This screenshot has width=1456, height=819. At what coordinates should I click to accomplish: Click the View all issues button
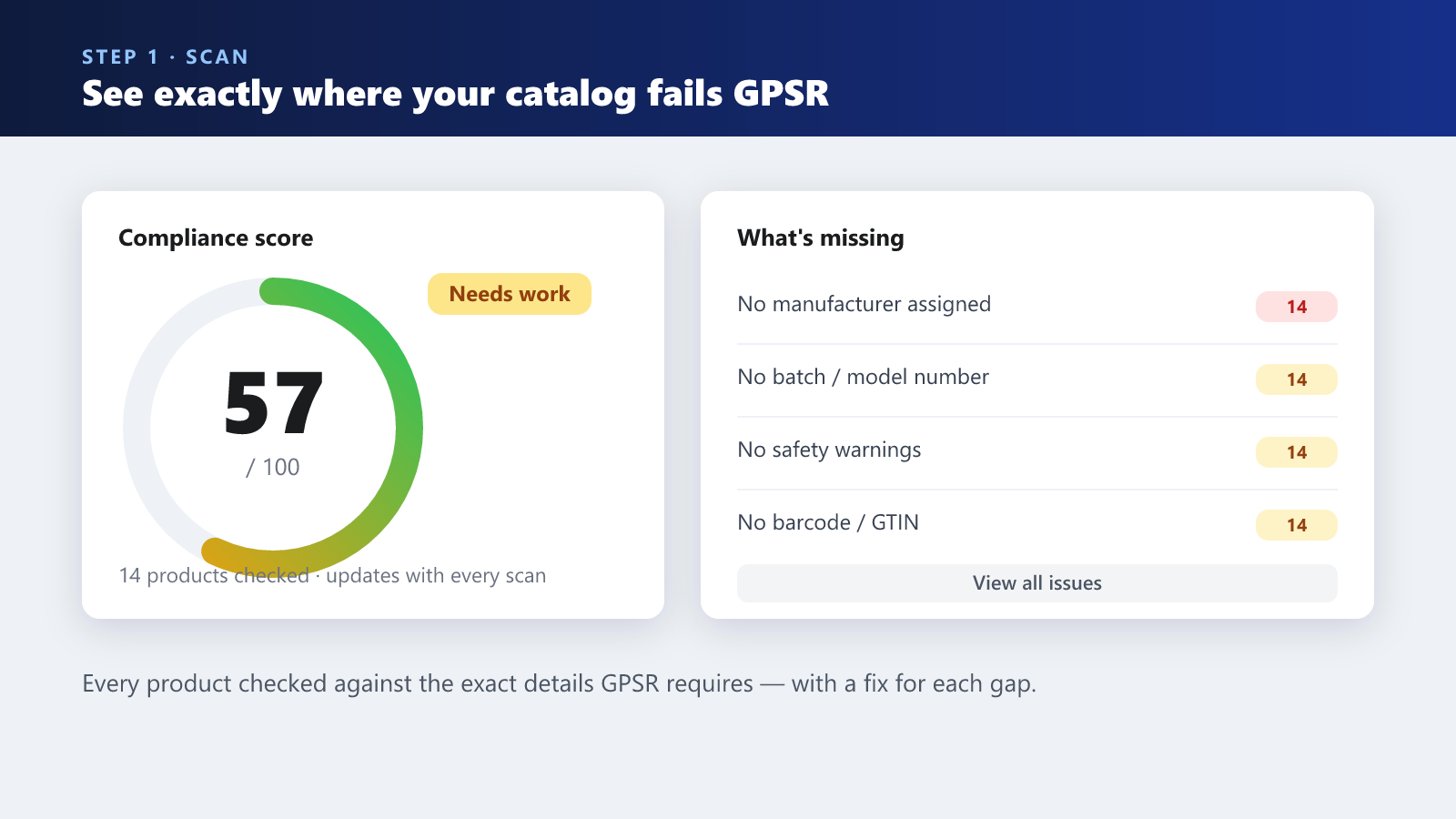[1037, 583]
